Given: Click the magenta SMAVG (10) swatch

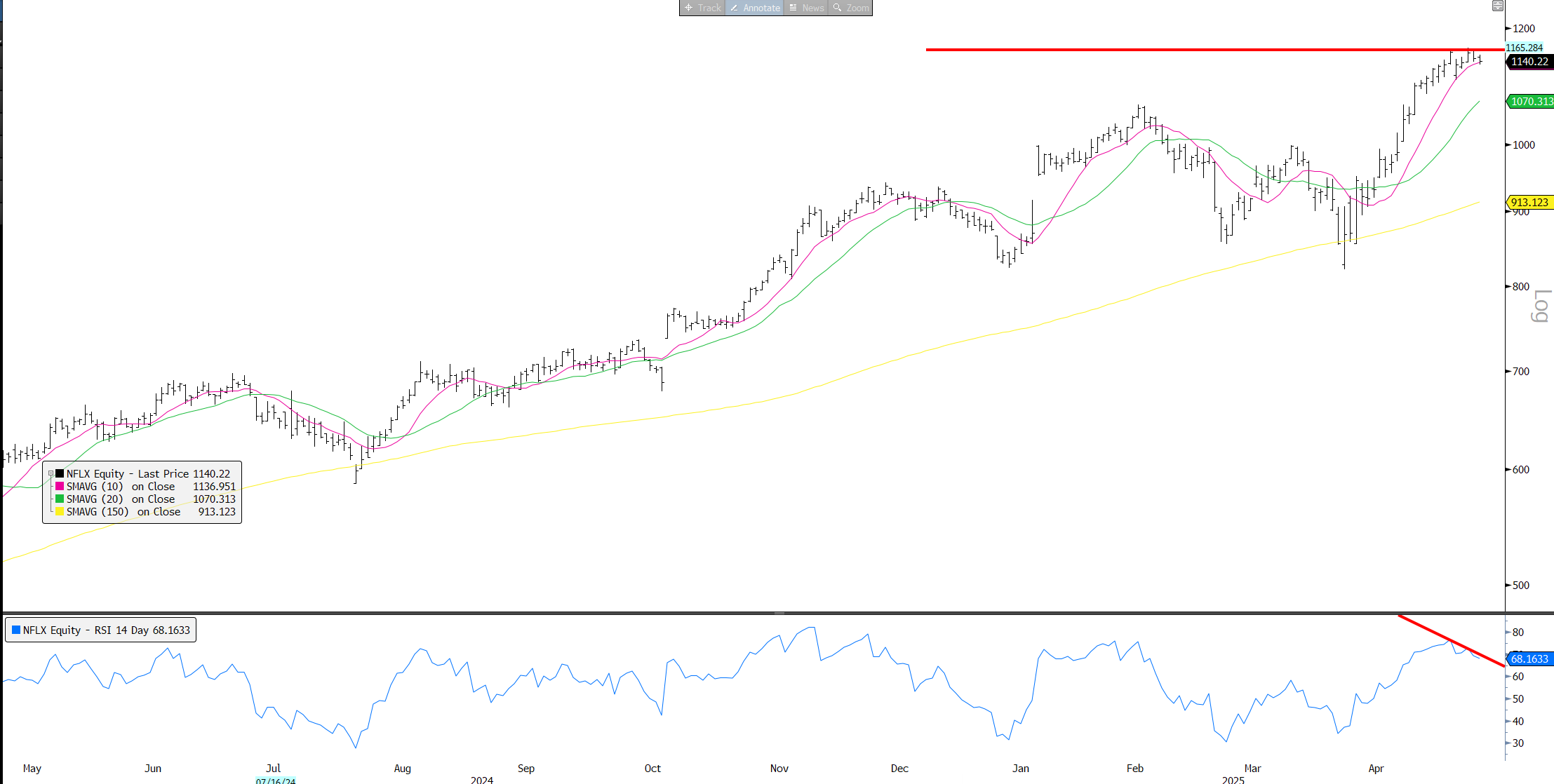Looking at the screenshot, I should point(60,487).
